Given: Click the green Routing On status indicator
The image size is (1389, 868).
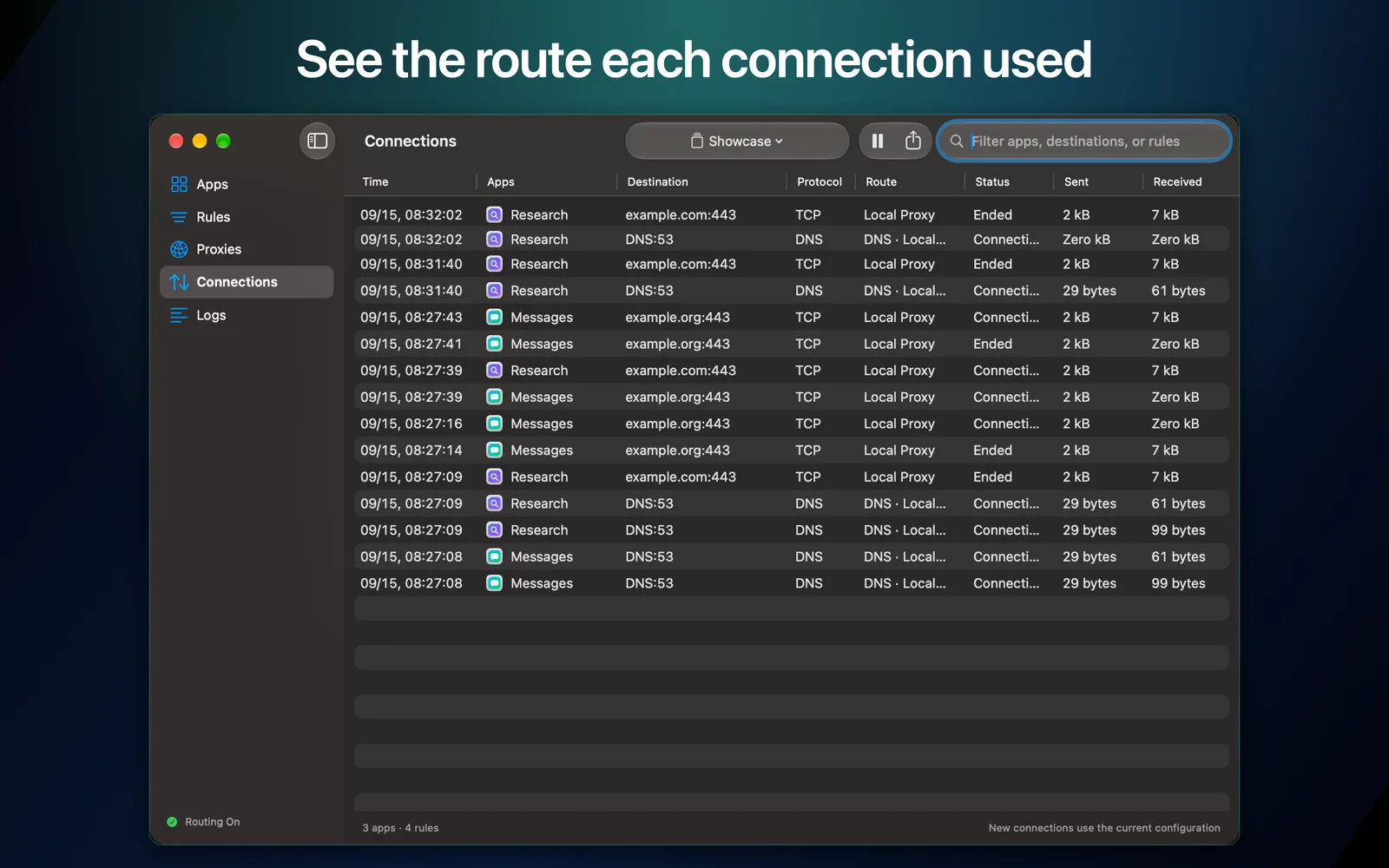Looking at the screenshot, I should 172,822.
